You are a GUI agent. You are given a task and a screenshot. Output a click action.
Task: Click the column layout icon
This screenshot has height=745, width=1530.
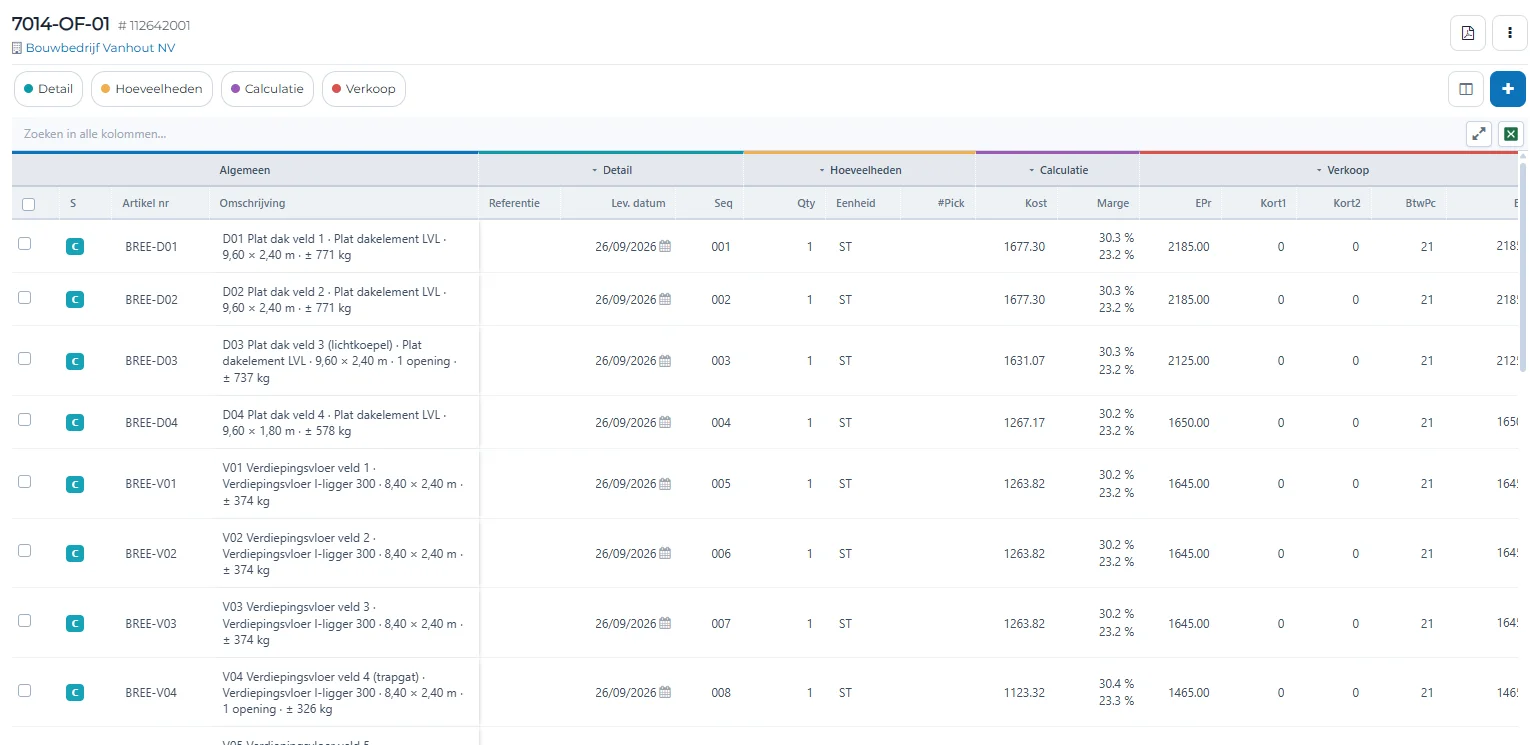click(x=1466, y=89)
